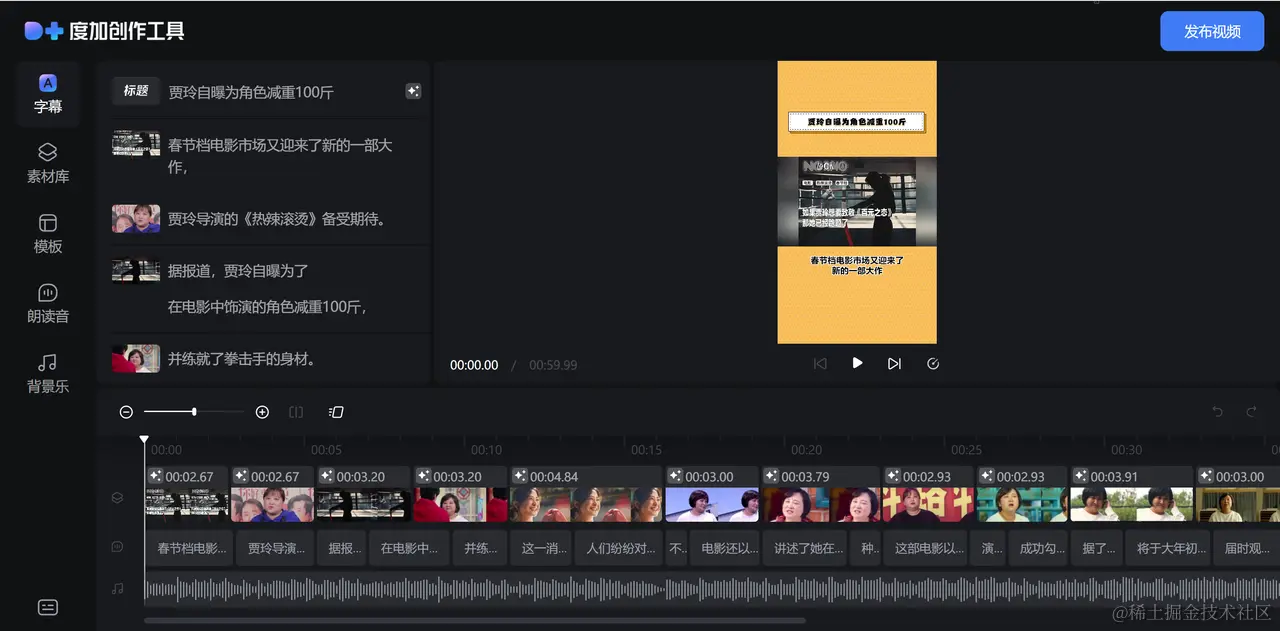The height and width of the screenshot is (631, 1280).
Task: Select the 成功勾... subtitle clip
Action: (x=1038, y=548)
